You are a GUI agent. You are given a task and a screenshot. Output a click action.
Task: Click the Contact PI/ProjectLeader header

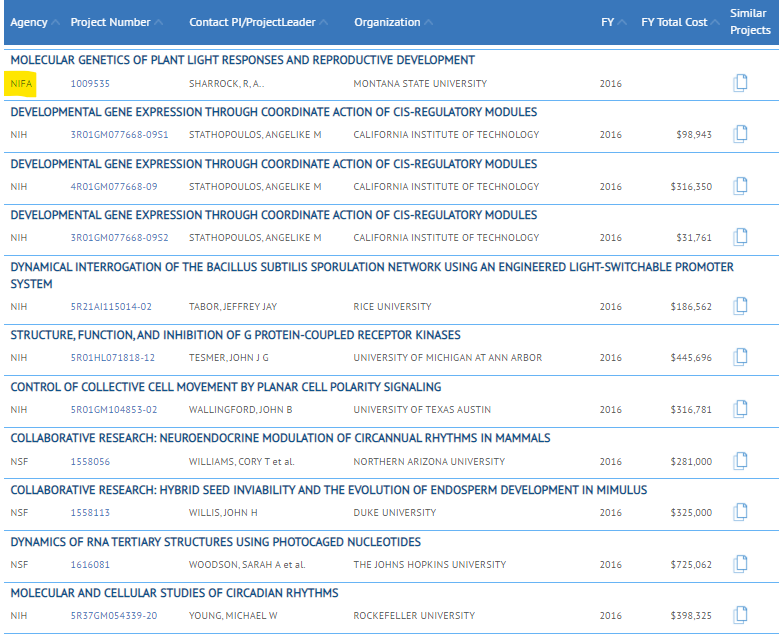(252, 22)
